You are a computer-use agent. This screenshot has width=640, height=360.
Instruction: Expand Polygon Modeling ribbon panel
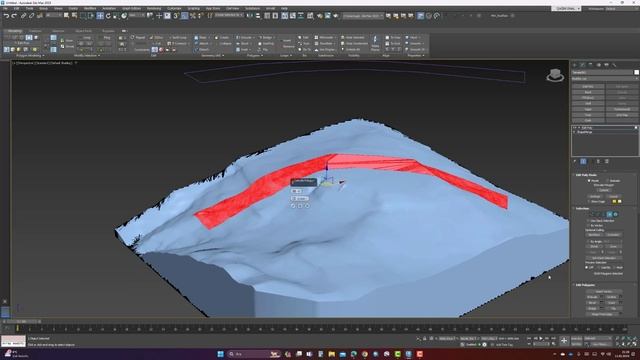click(29, 56)
